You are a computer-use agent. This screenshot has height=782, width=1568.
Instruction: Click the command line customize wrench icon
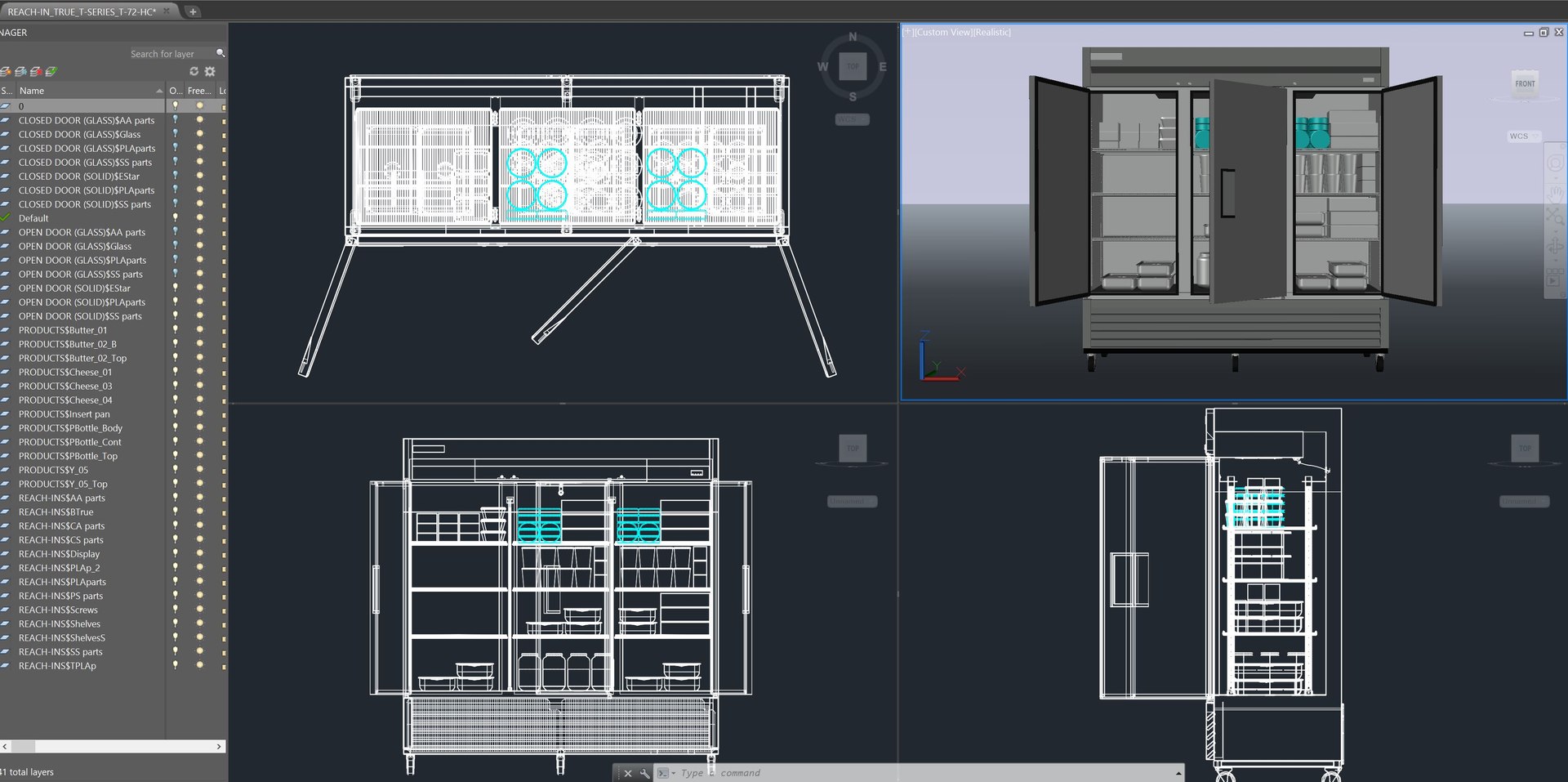pos(644,773)
